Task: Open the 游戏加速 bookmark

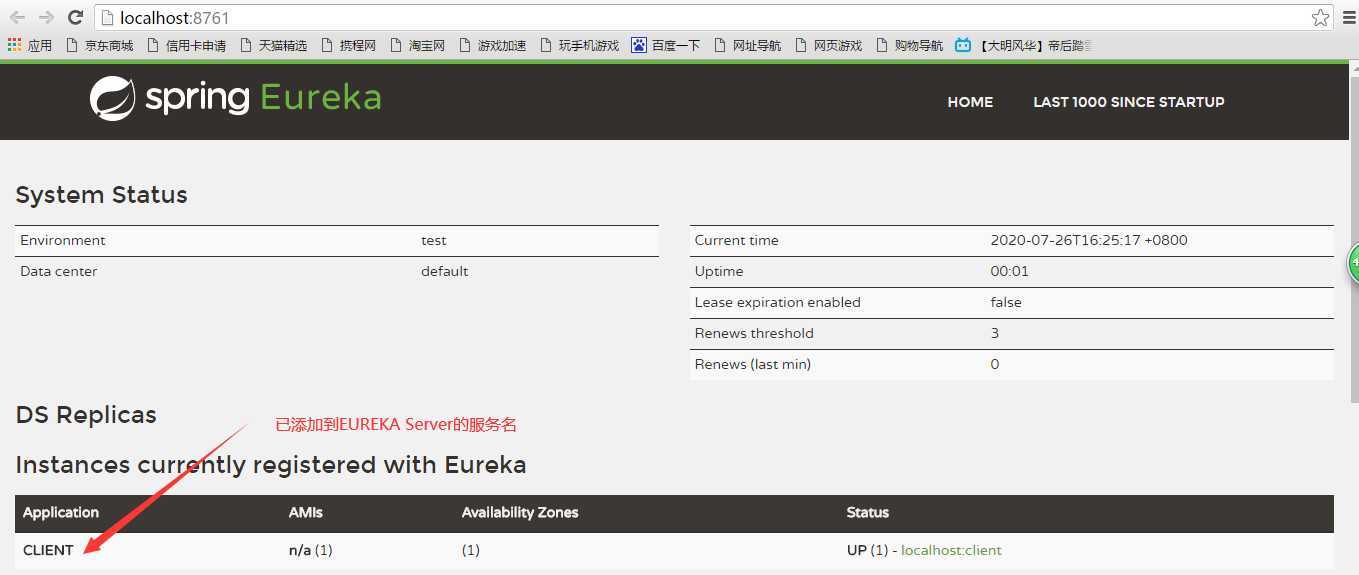Action: click(x=493, y=45)
